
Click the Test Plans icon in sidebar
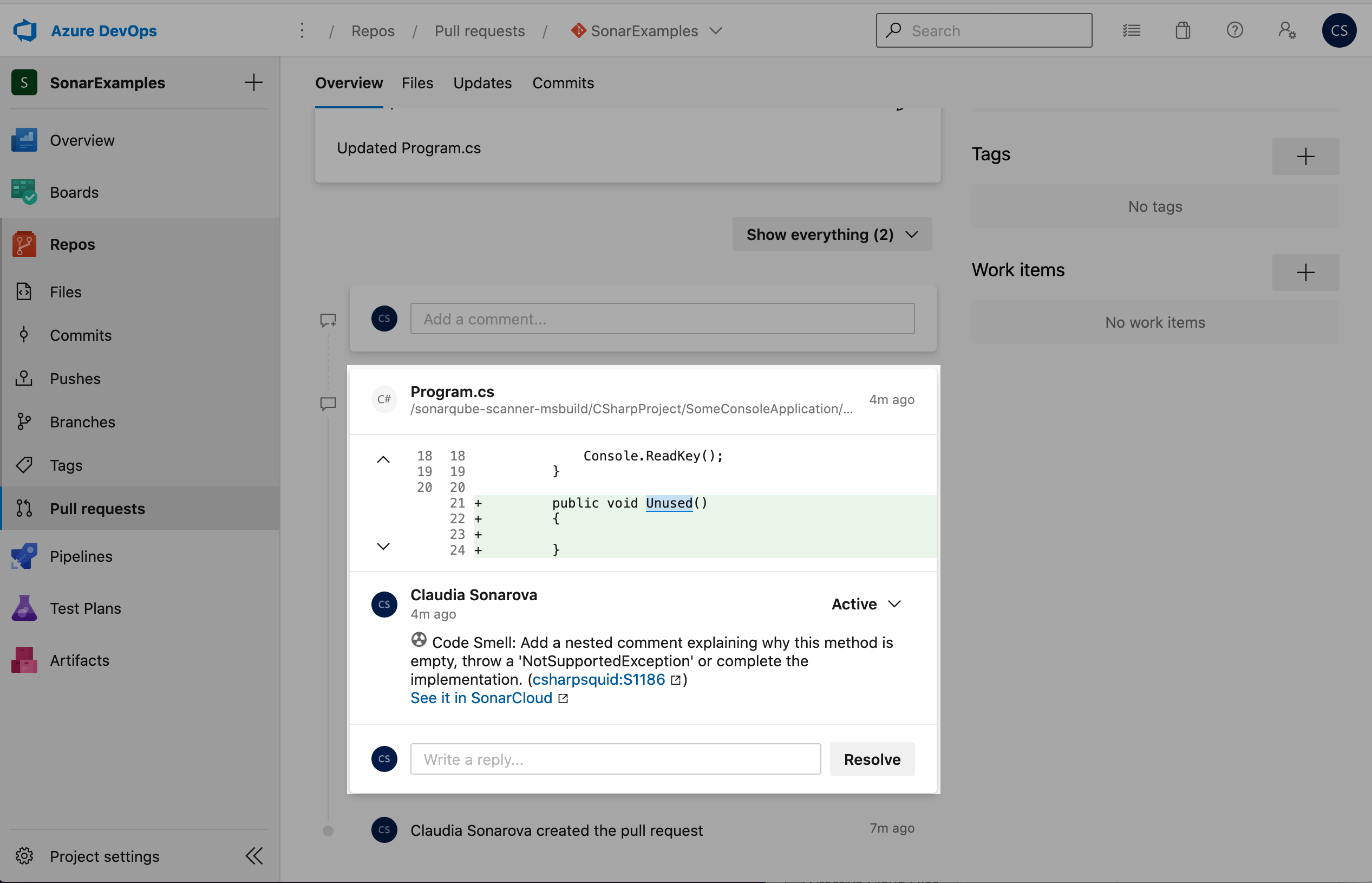[26, 607]
